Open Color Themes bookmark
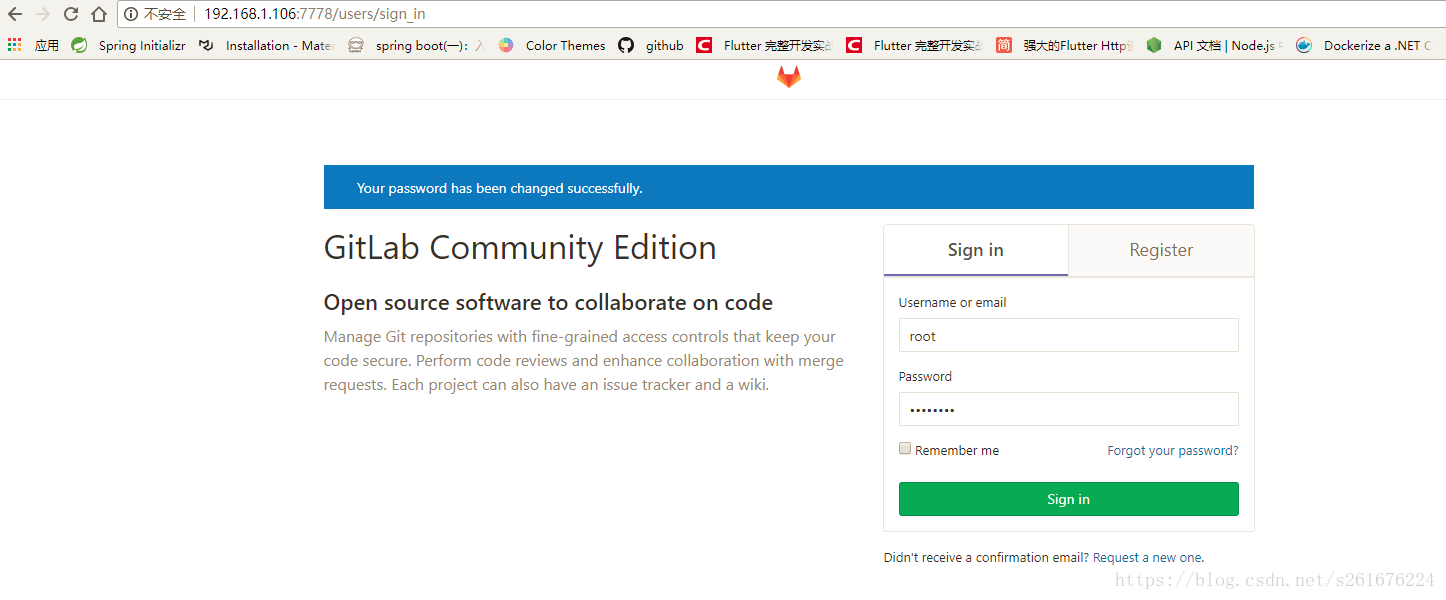Screen dimensions: 1446x600 point(552,45)
